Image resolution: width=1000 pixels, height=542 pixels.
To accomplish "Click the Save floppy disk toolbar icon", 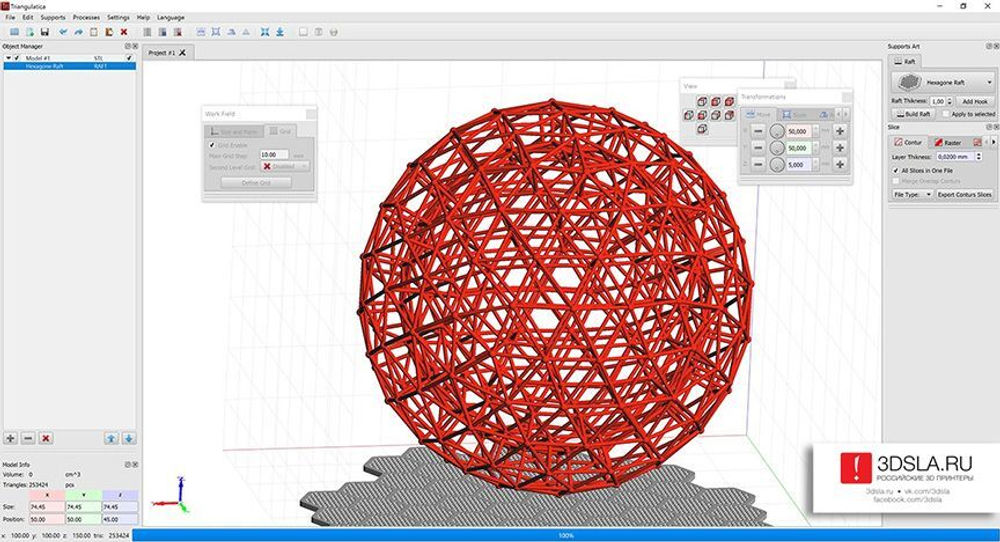I will pos(44,32).
